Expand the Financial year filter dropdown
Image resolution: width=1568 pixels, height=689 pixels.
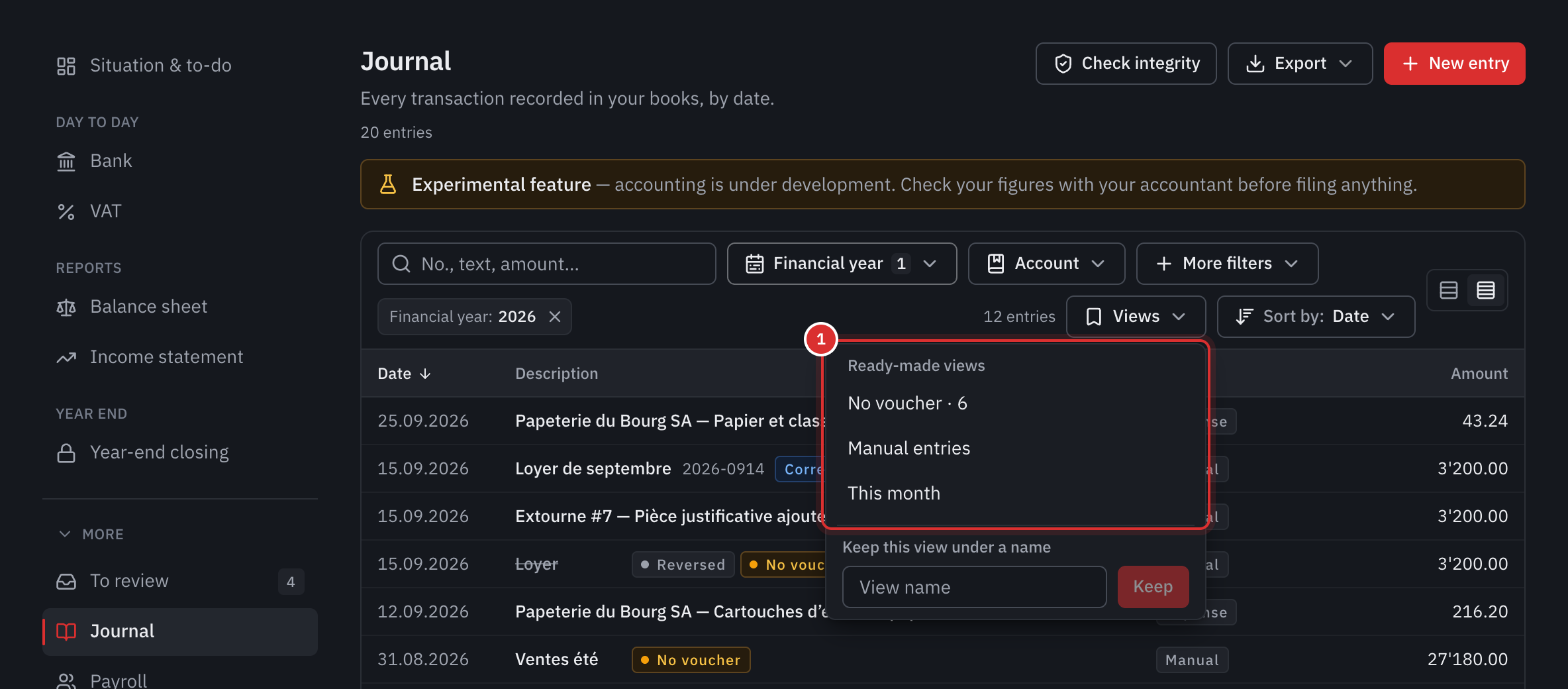[842, 264]
